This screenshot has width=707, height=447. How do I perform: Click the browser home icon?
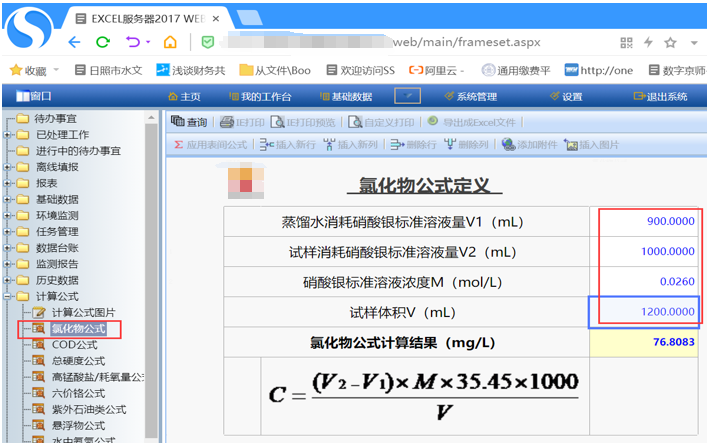coord(170,42)
